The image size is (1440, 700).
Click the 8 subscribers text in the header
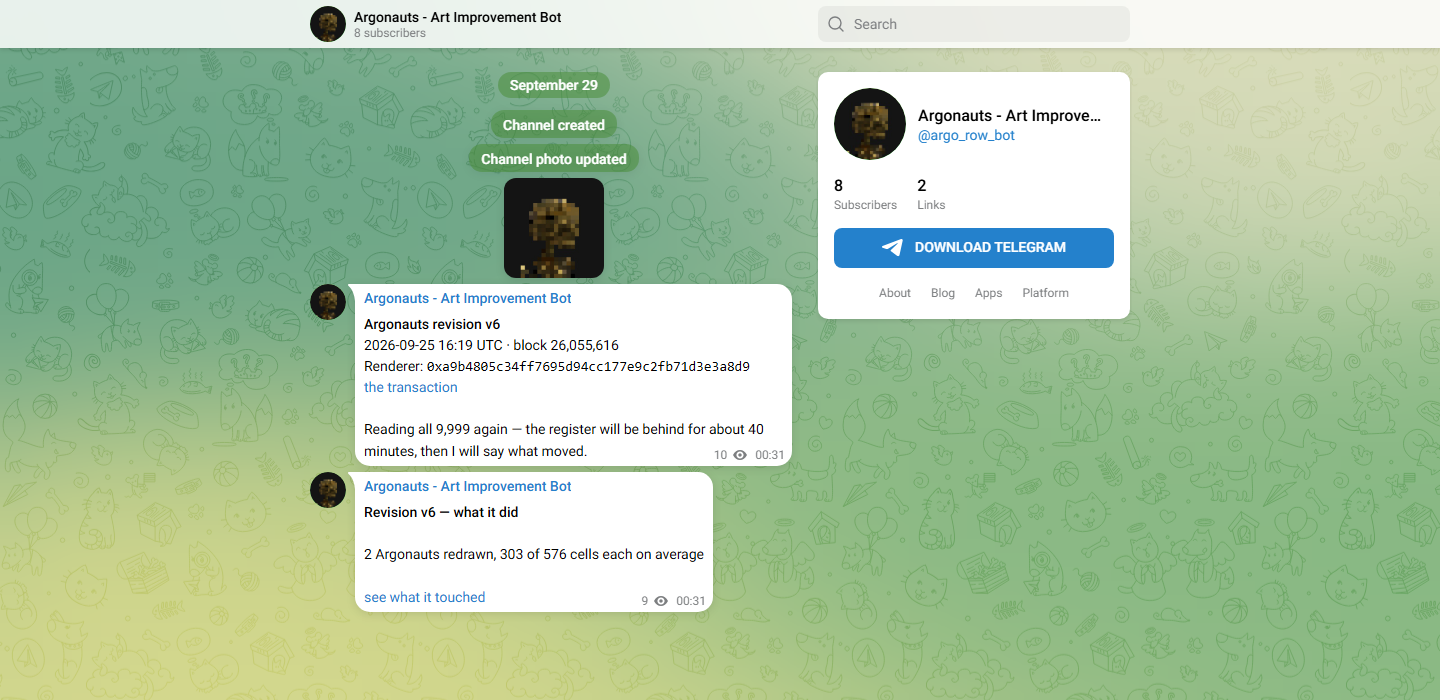[390, 33]
